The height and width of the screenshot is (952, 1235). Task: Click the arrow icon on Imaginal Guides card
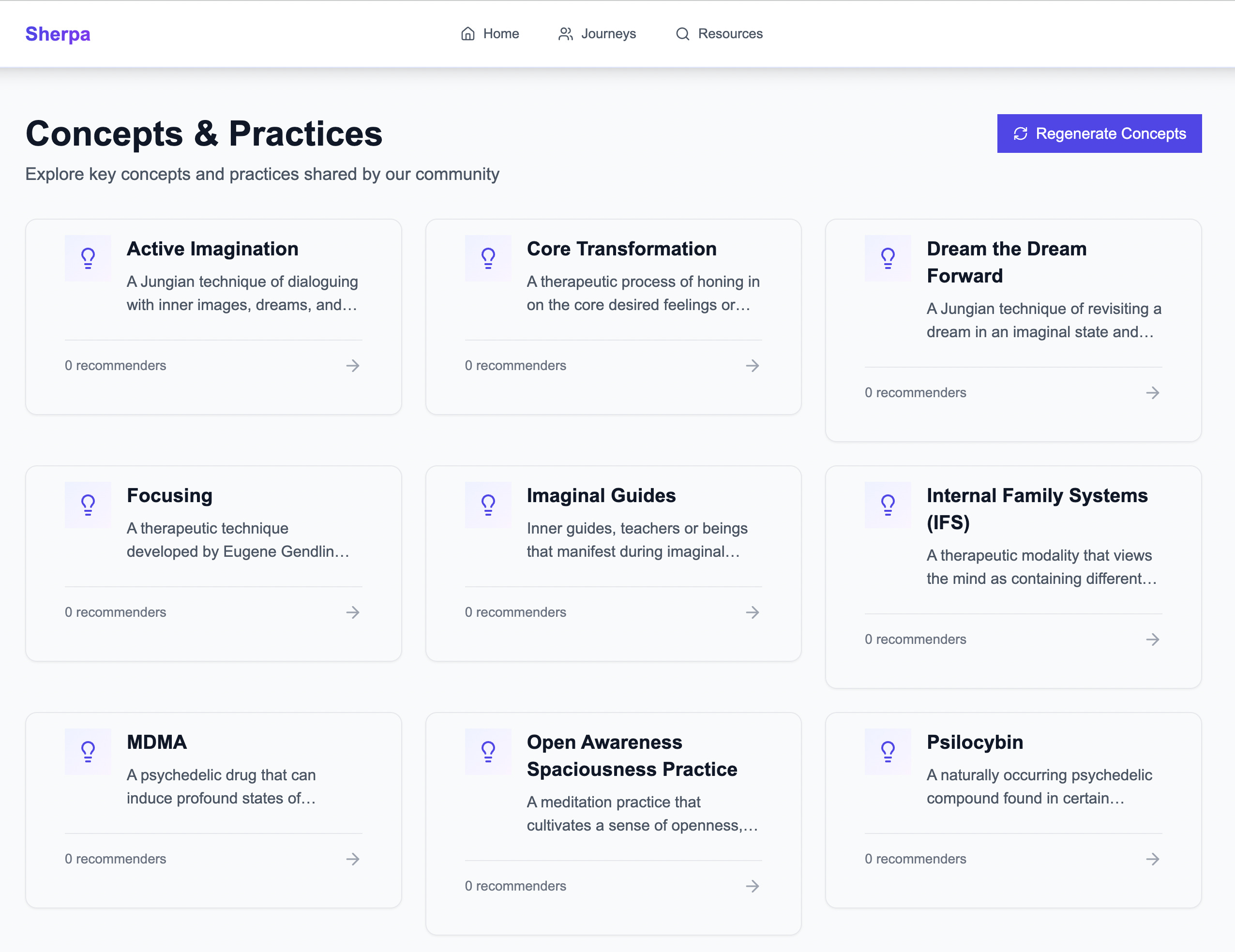click(x=752, y=612)
